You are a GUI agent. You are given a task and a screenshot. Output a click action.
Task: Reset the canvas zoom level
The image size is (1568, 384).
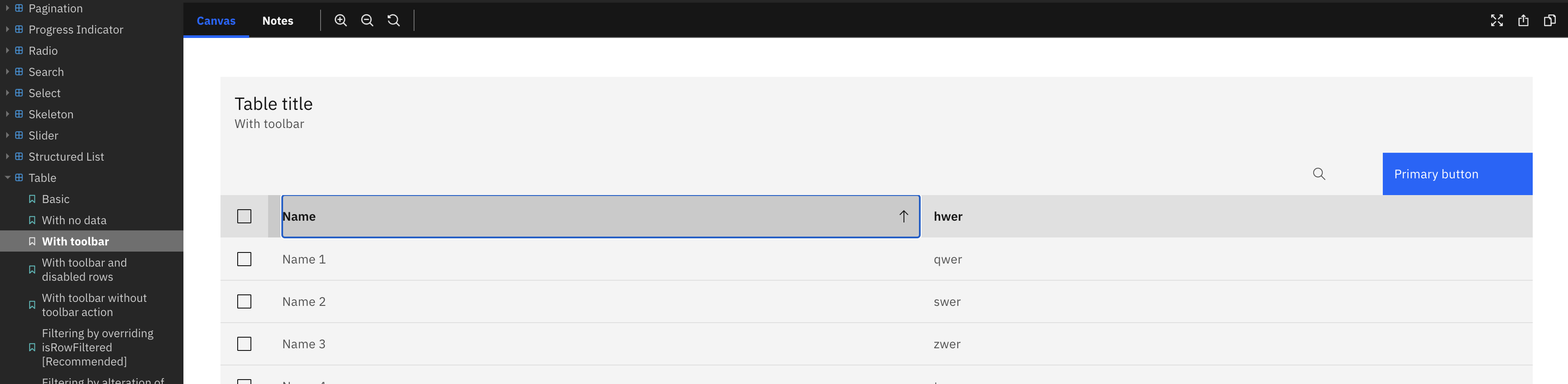coord(394,20)
